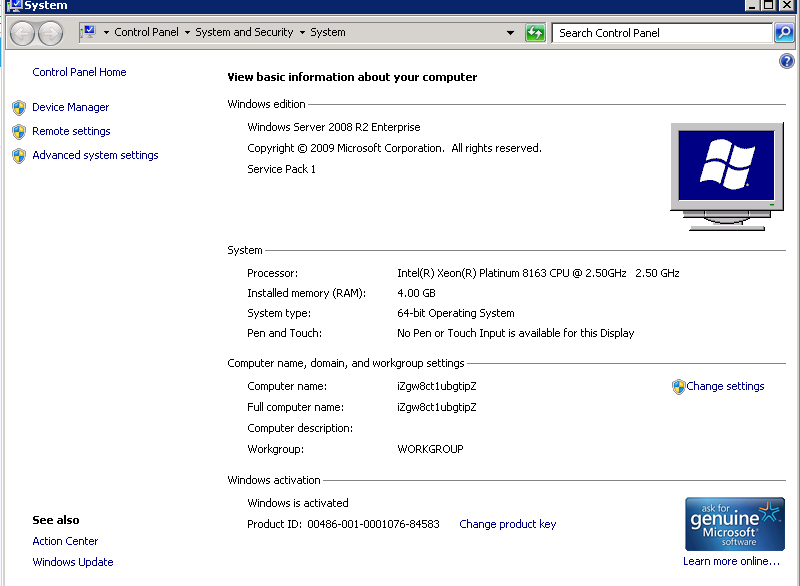The width and height of the screenshot is (800, 586).
Task: Expand the chevron after System and Security
Action: tap(304, 32)
